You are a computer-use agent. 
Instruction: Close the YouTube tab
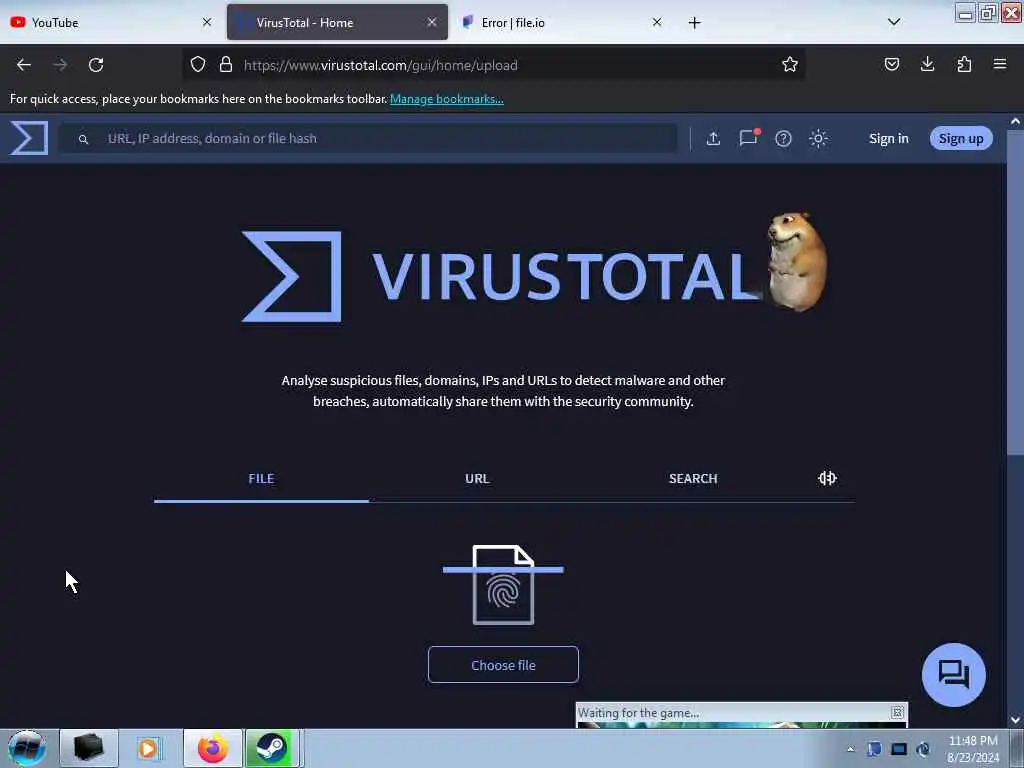(207, 22)
